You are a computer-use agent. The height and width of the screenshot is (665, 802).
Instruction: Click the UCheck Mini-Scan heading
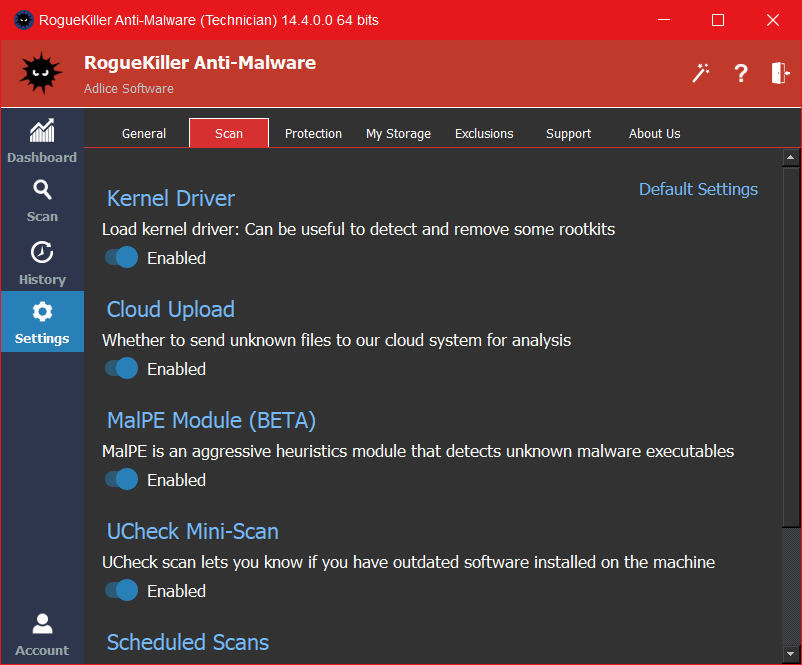click(x=192, y=531)
